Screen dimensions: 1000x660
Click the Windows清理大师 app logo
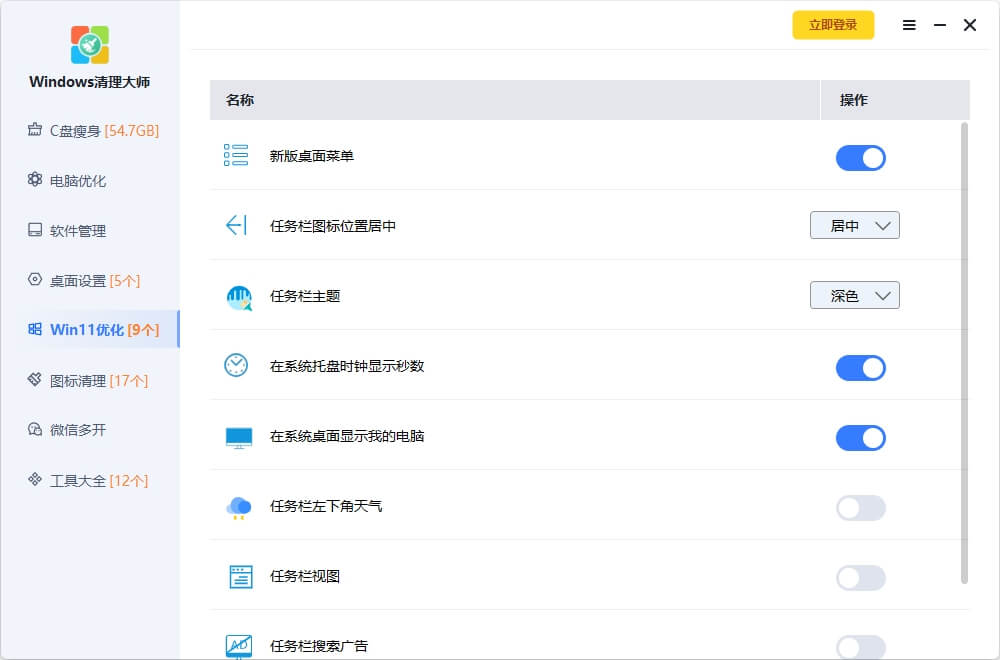click(90, 45)
